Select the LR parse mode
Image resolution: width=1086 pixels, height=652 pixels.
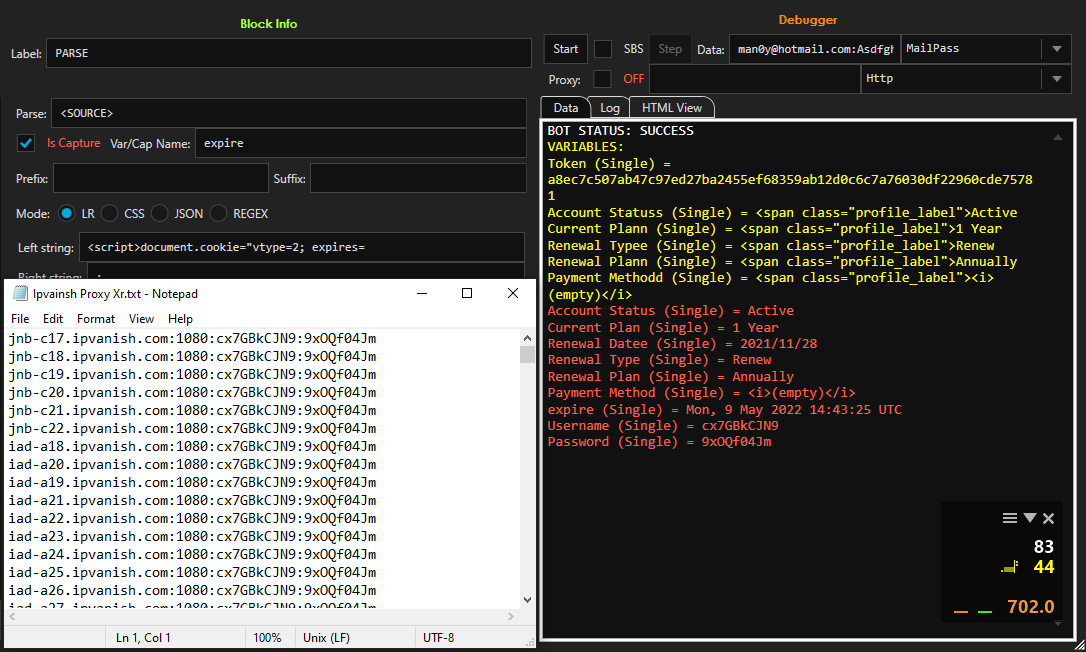pos(66,213)
